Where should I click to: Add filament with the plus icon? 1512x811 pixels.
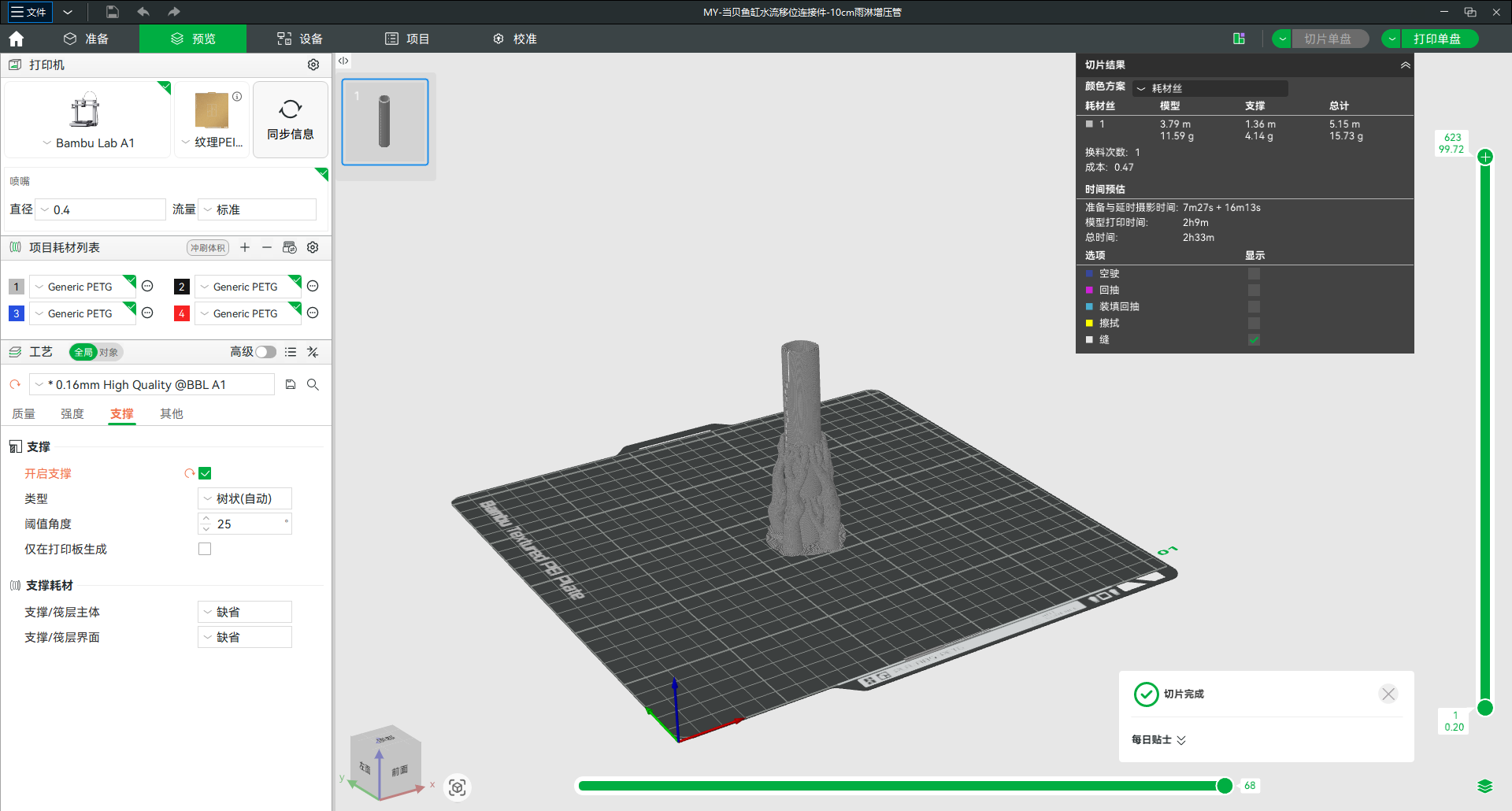pyautogui.click(x=245, y=247)
